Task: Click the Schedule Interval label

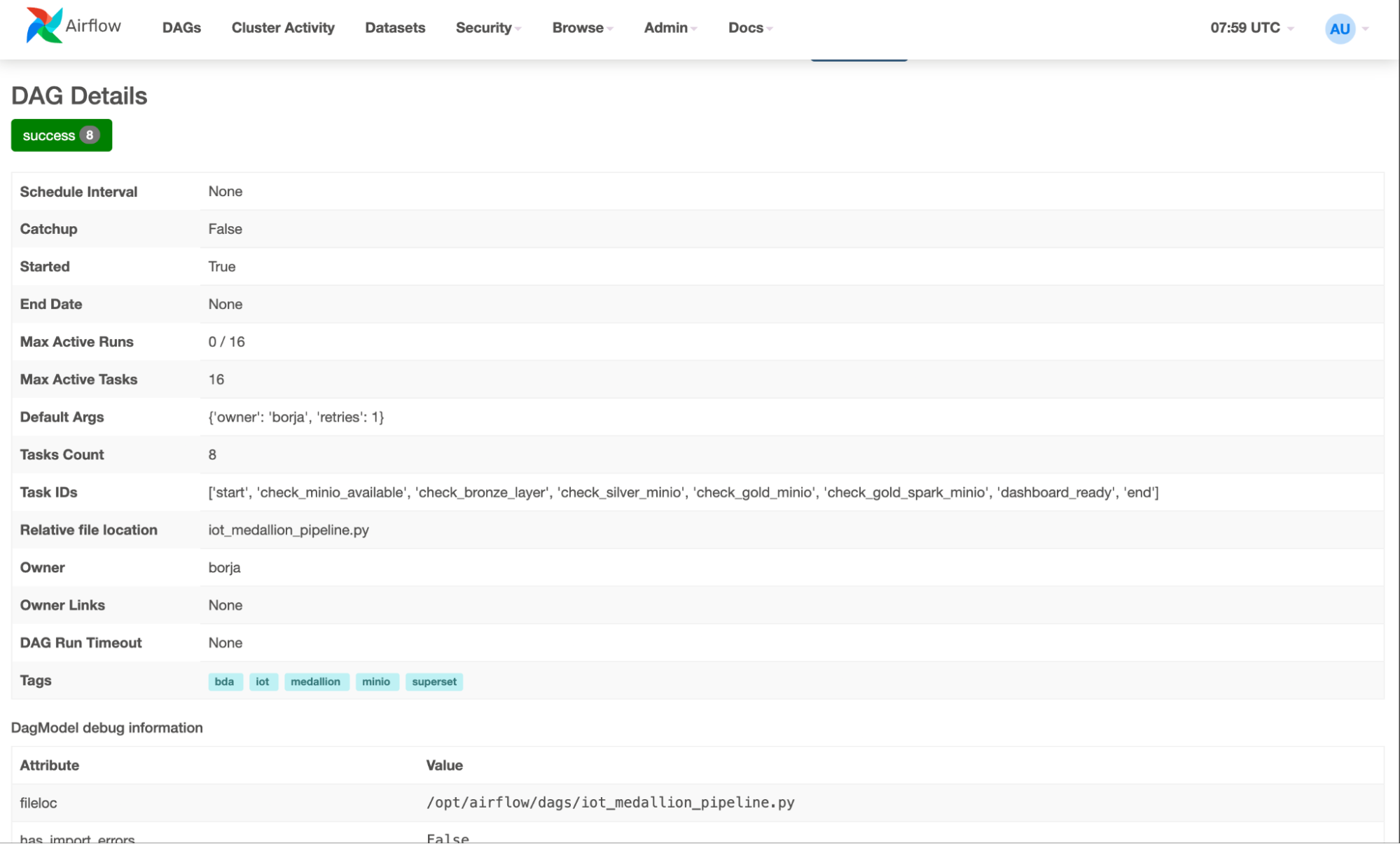Action: coord(78,192)
